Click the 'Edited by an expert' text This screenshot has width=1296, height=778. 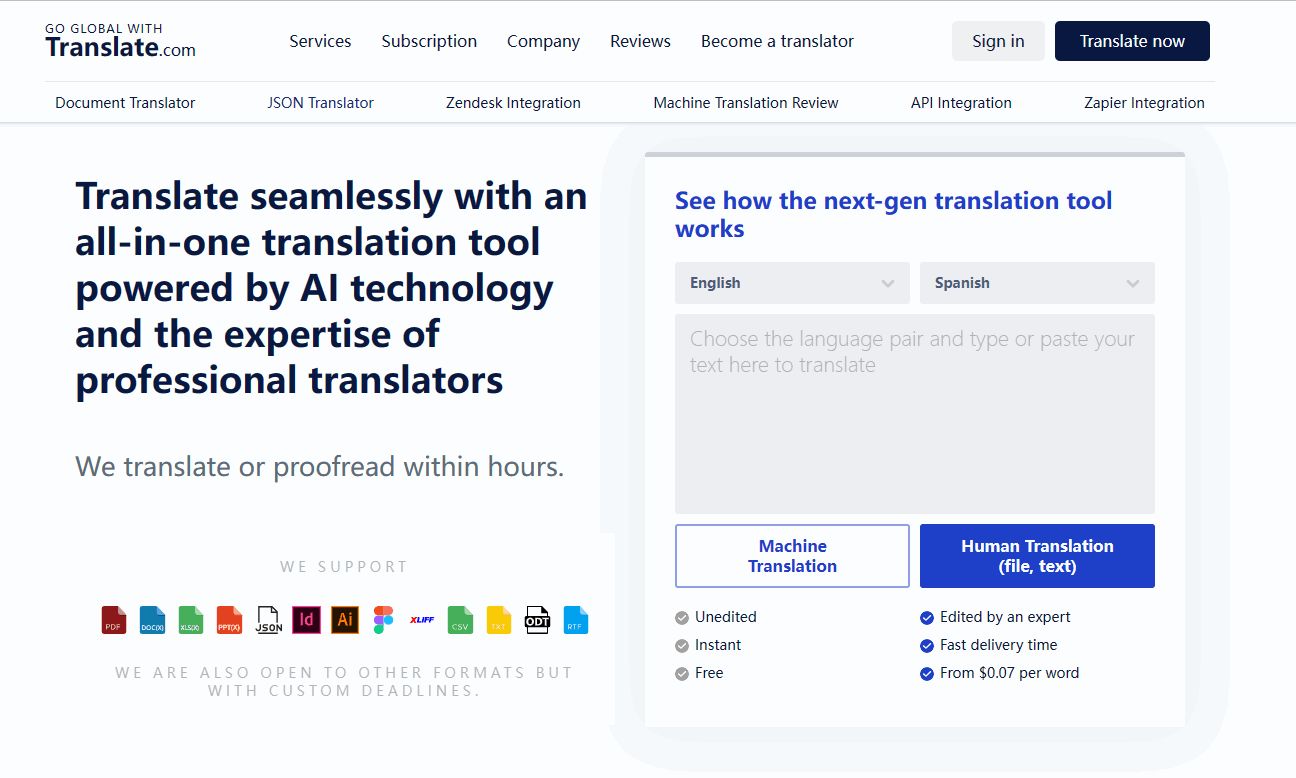(x=1005, y=617)
